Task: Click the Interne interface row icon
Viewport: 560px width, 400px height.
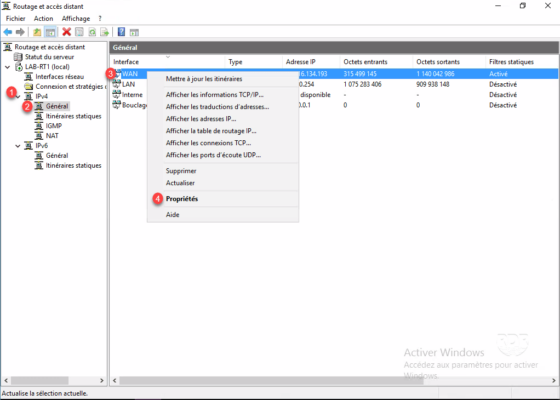Action: click(116, 95)
